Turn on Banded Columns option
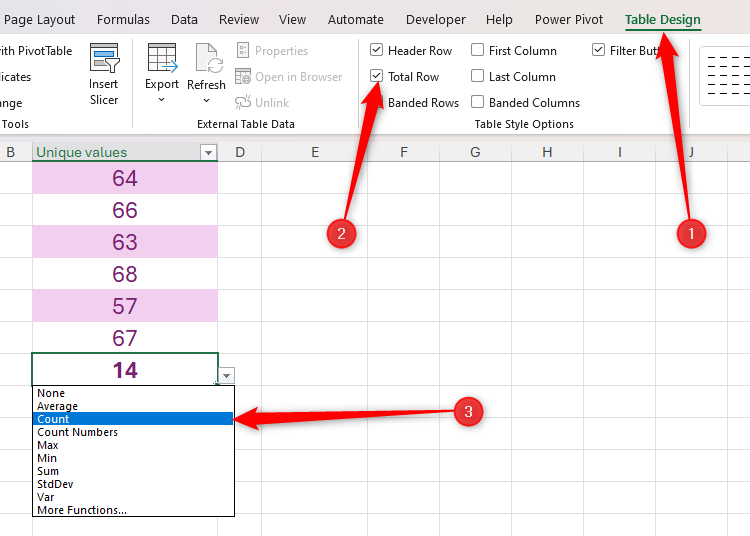Viewport: 750px width, 536px height. pyautogui.click(x=478, y=102)
